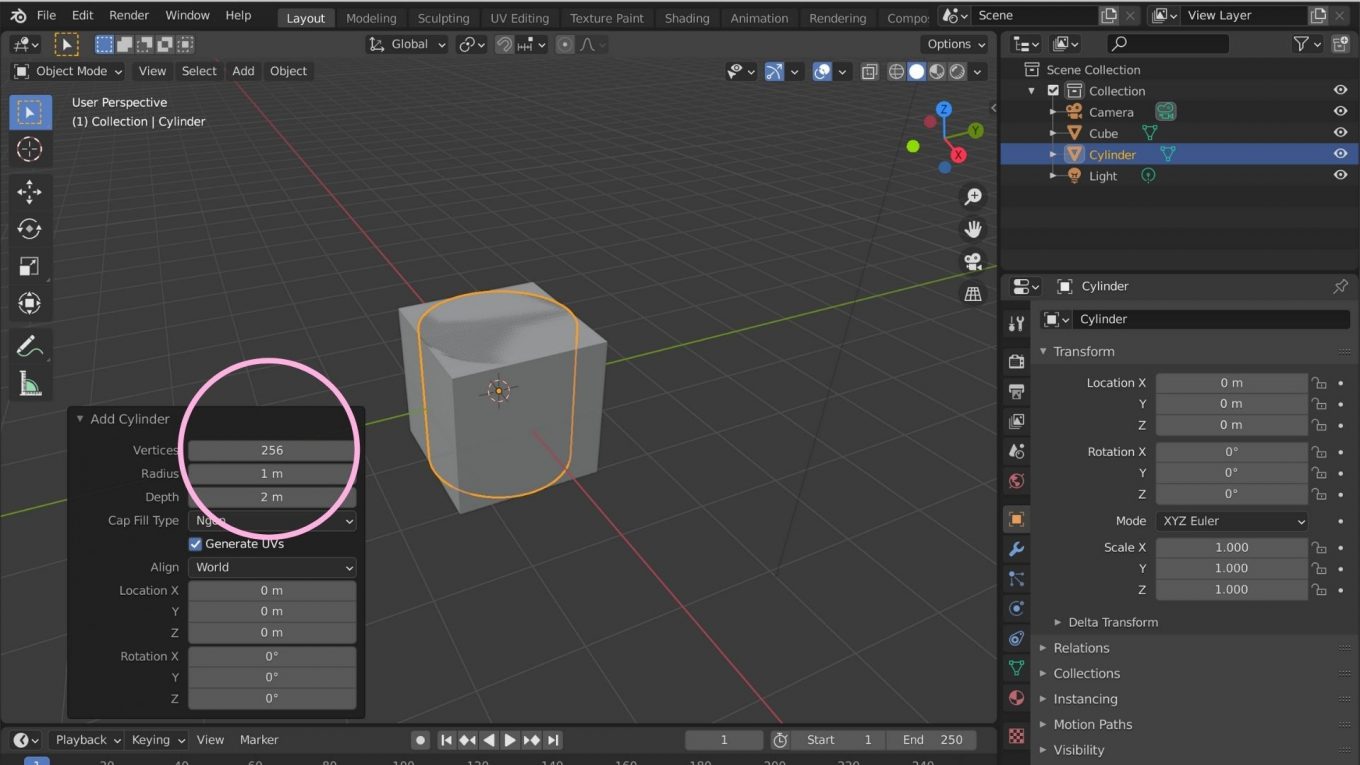This screenshot has width=1360, height=765.
Task: Switch to the camera view icon
Action: tap(973, 261)
